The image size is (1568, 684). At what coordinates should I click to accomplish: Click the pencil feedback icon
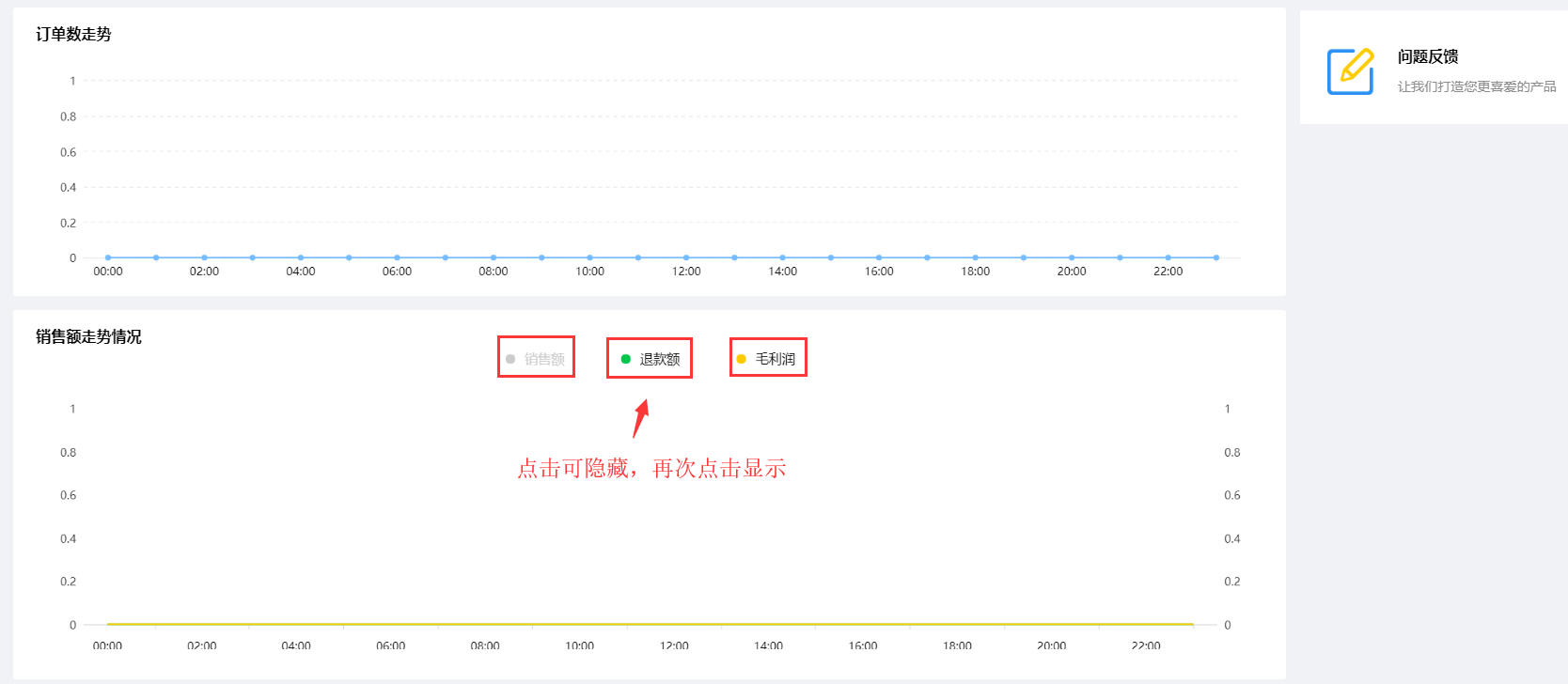(x=1350, y=71)
